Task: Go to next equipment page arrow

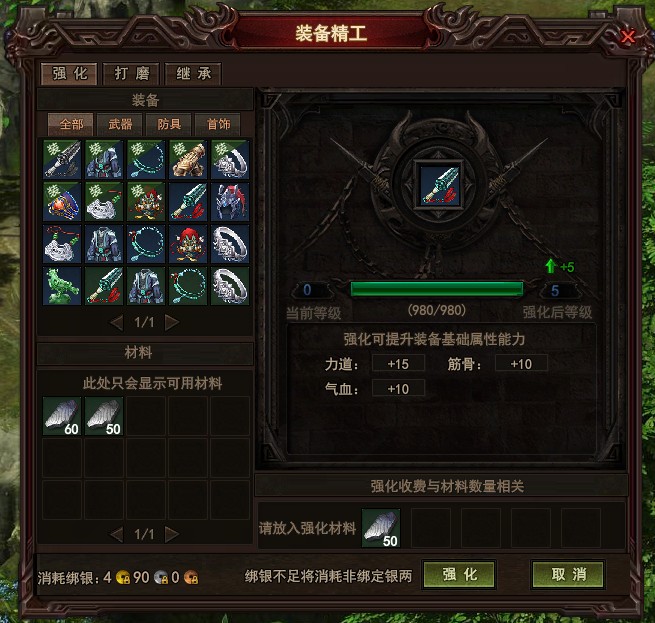Action: coord(172,323)
